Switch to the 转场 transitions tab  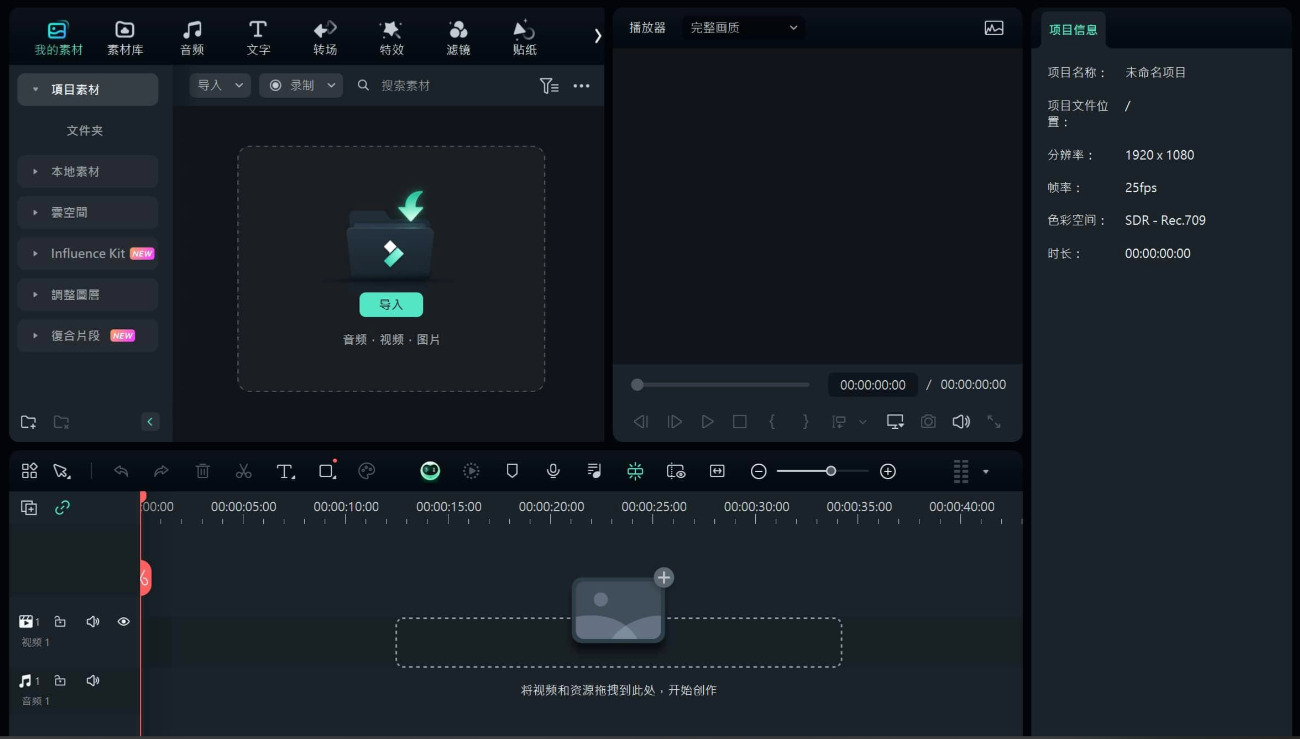coord(325,38)
